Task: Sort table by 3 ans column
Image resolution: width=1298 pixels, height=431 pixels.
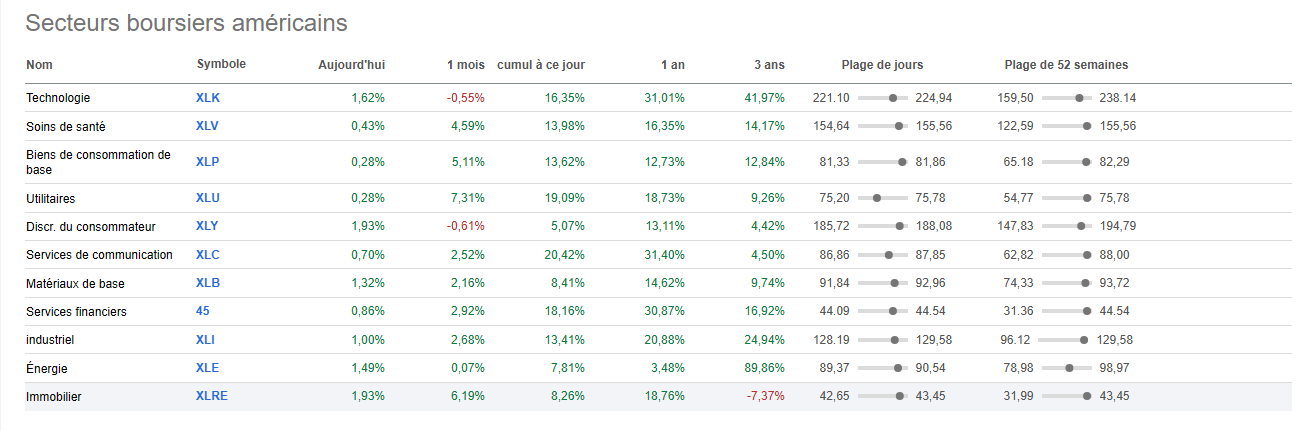Action: pyautogui.click(x=769, y=65)
